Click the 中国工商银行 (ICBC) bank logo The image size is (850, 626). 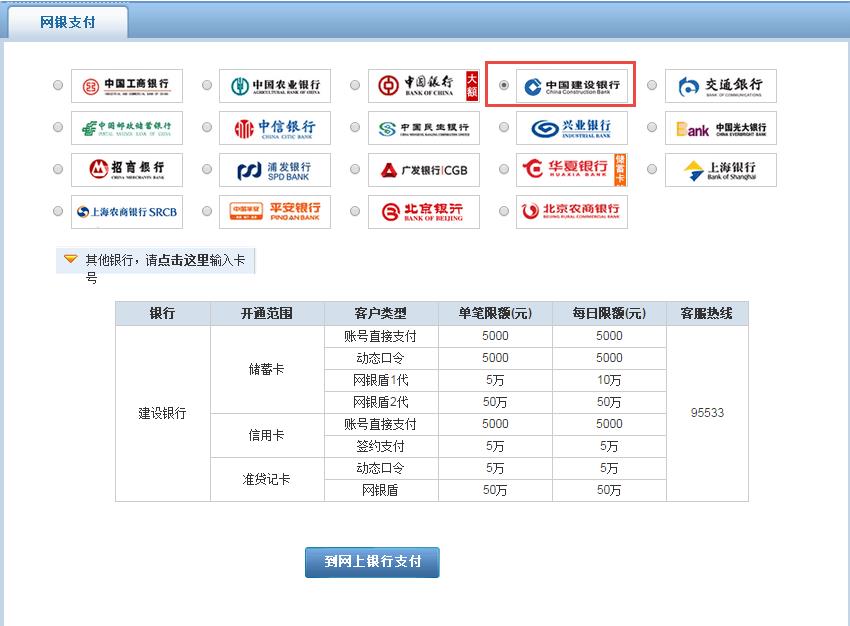[127, 86]
